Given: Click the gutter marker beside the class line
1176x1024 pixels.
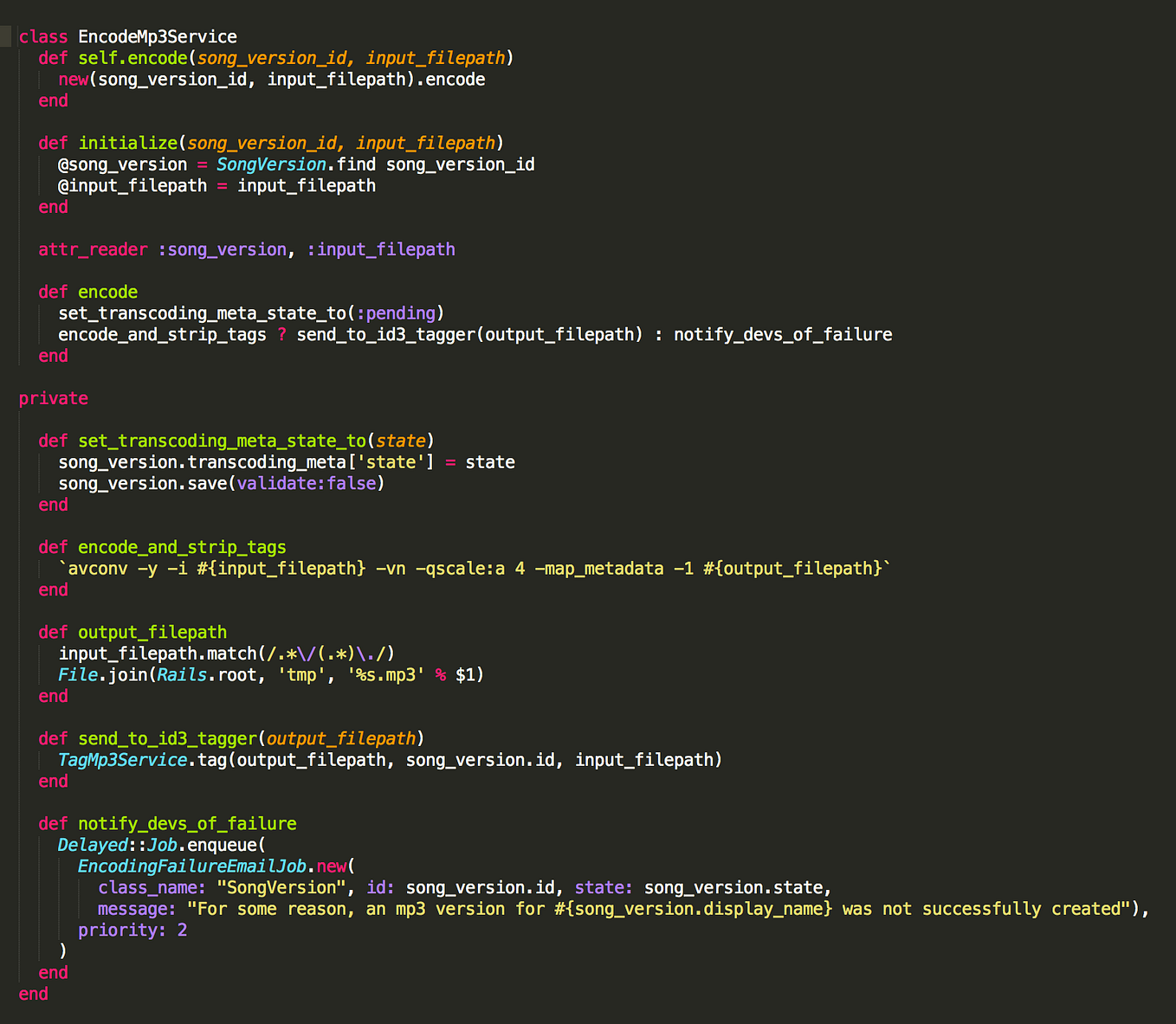Looking at the screenshot, I should coord(6,36).
